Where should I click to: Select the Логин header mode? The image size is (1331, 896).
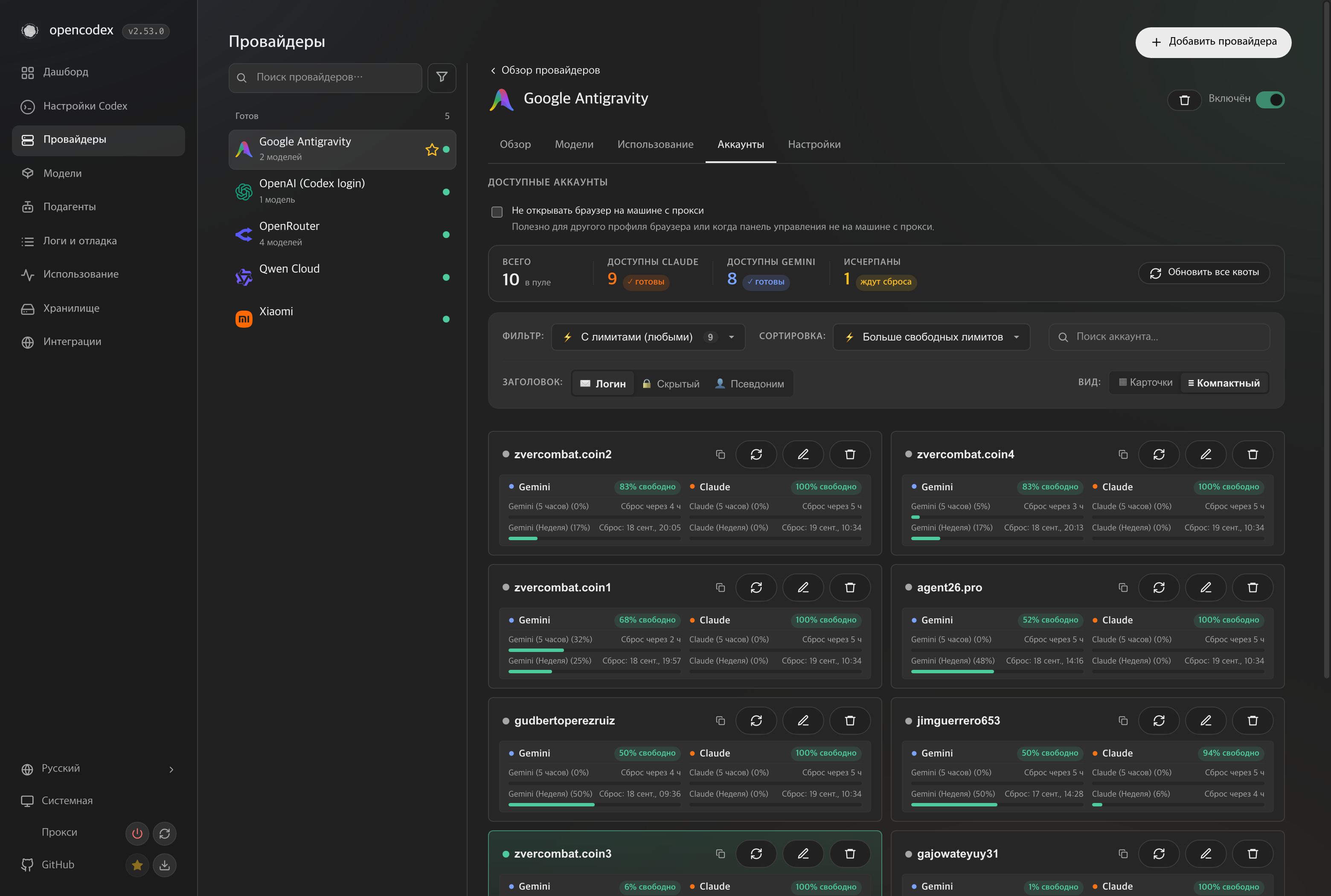click(x=603, y=384)
